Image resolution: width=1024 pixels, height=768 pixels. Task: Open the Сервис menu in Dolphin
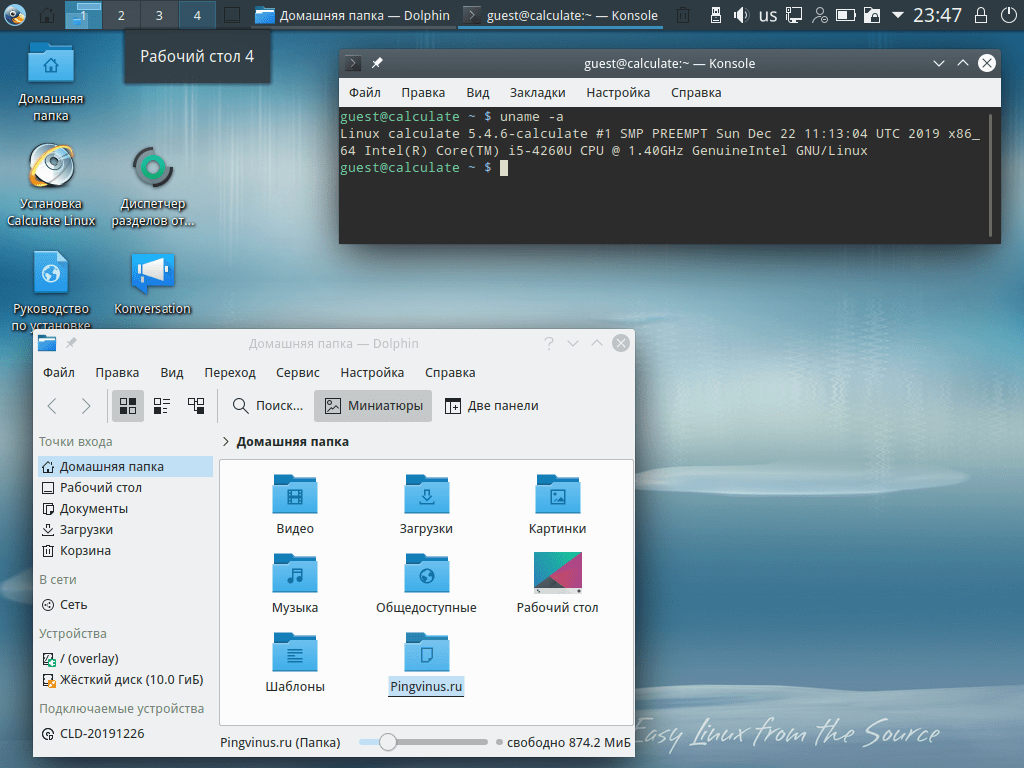(x=297, y=373)
